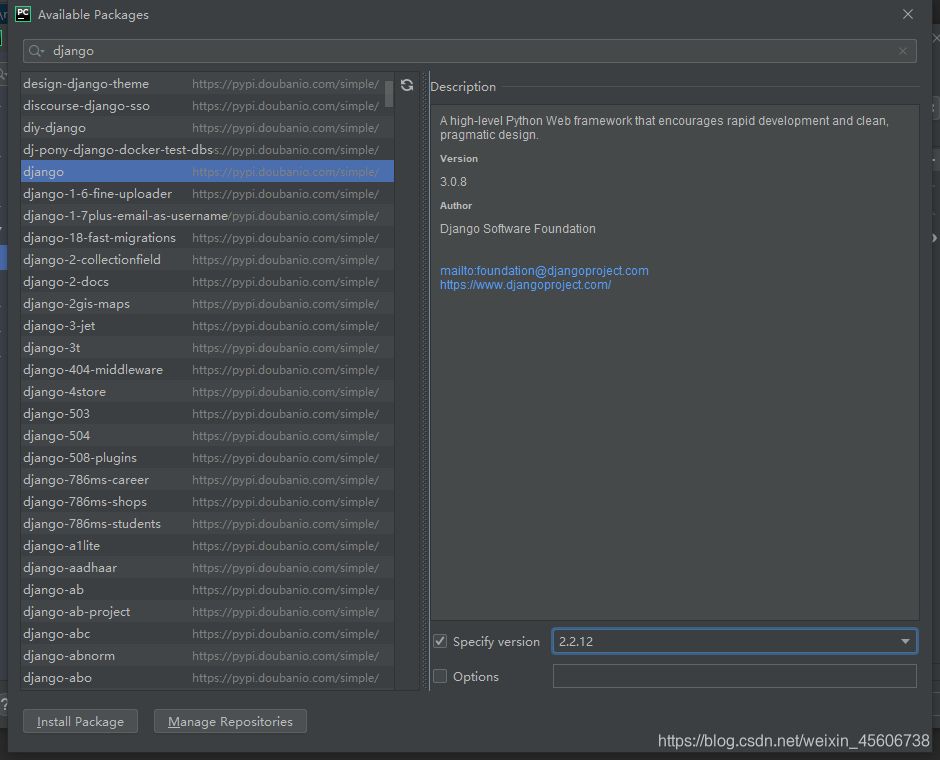Screen dimensions: 940x760
Task: Select django-786ms-students package
Action: (207, 524)
